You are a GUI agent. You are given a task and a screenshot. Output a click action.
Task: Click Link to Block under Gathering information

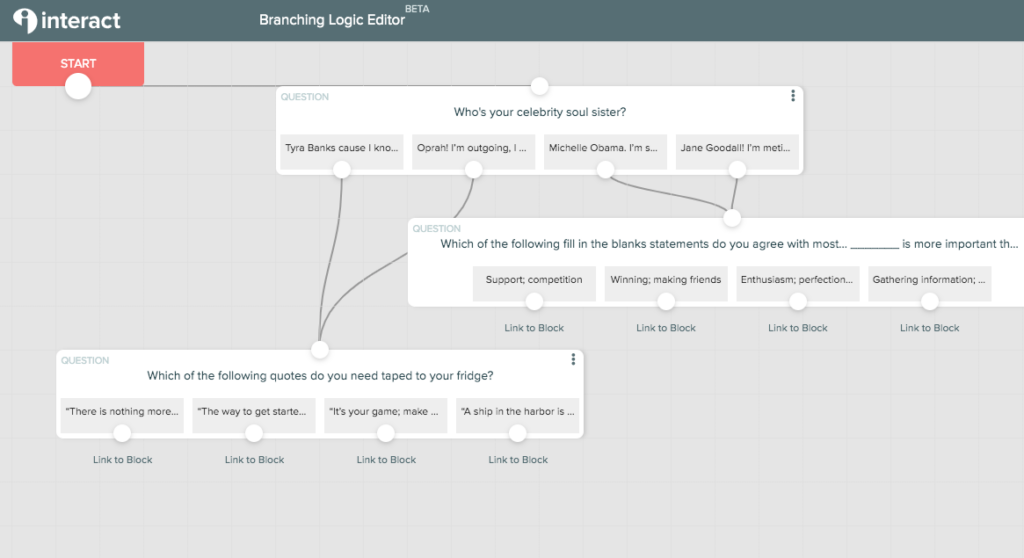click(929, 328)
